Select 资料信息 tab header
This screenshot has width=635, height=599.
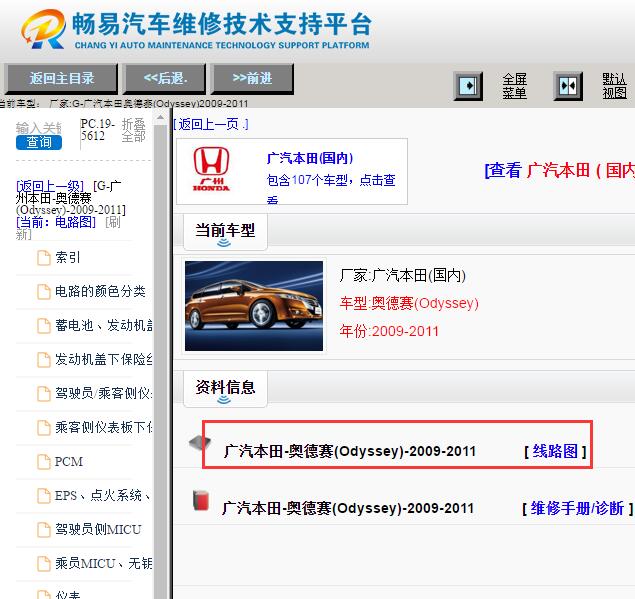[x=225, y=388]
